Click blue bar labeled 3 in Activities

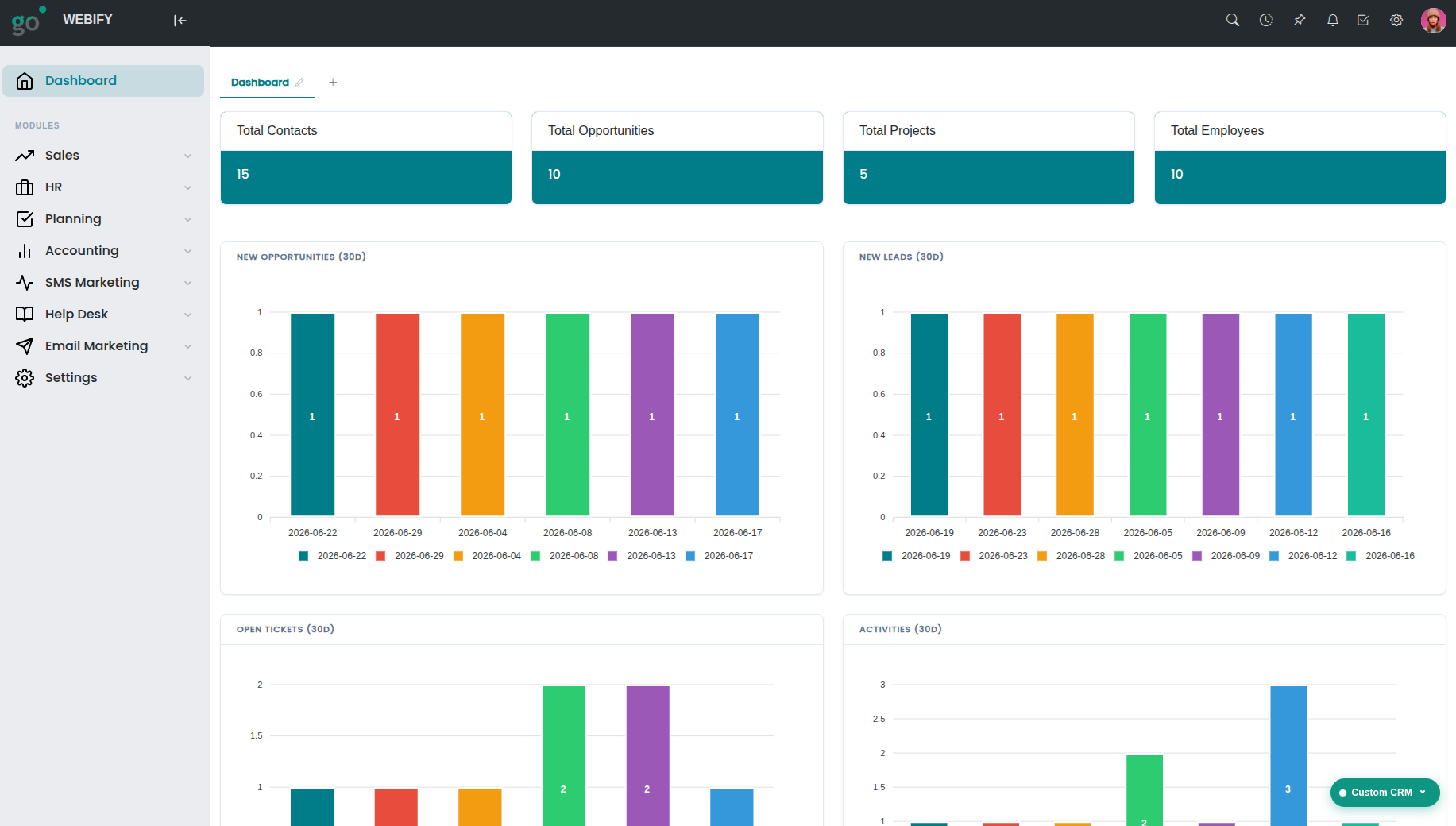click(1288, 755)
